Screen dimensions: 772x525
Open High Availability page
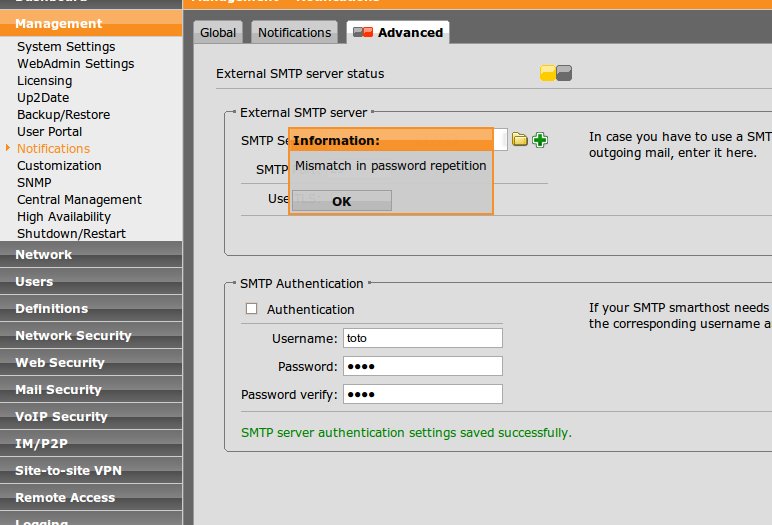click(64, 217)
